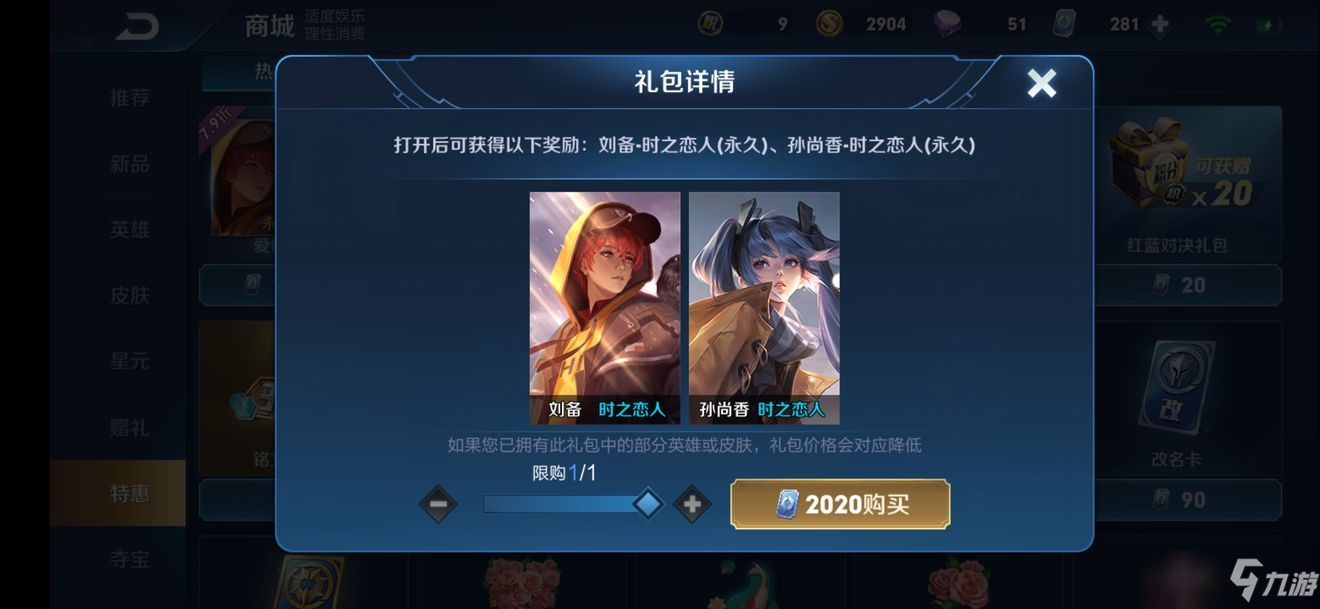Decrease purchase quantity with minus button
This screenshot has width=1320, height=609.
pos(438,504)
